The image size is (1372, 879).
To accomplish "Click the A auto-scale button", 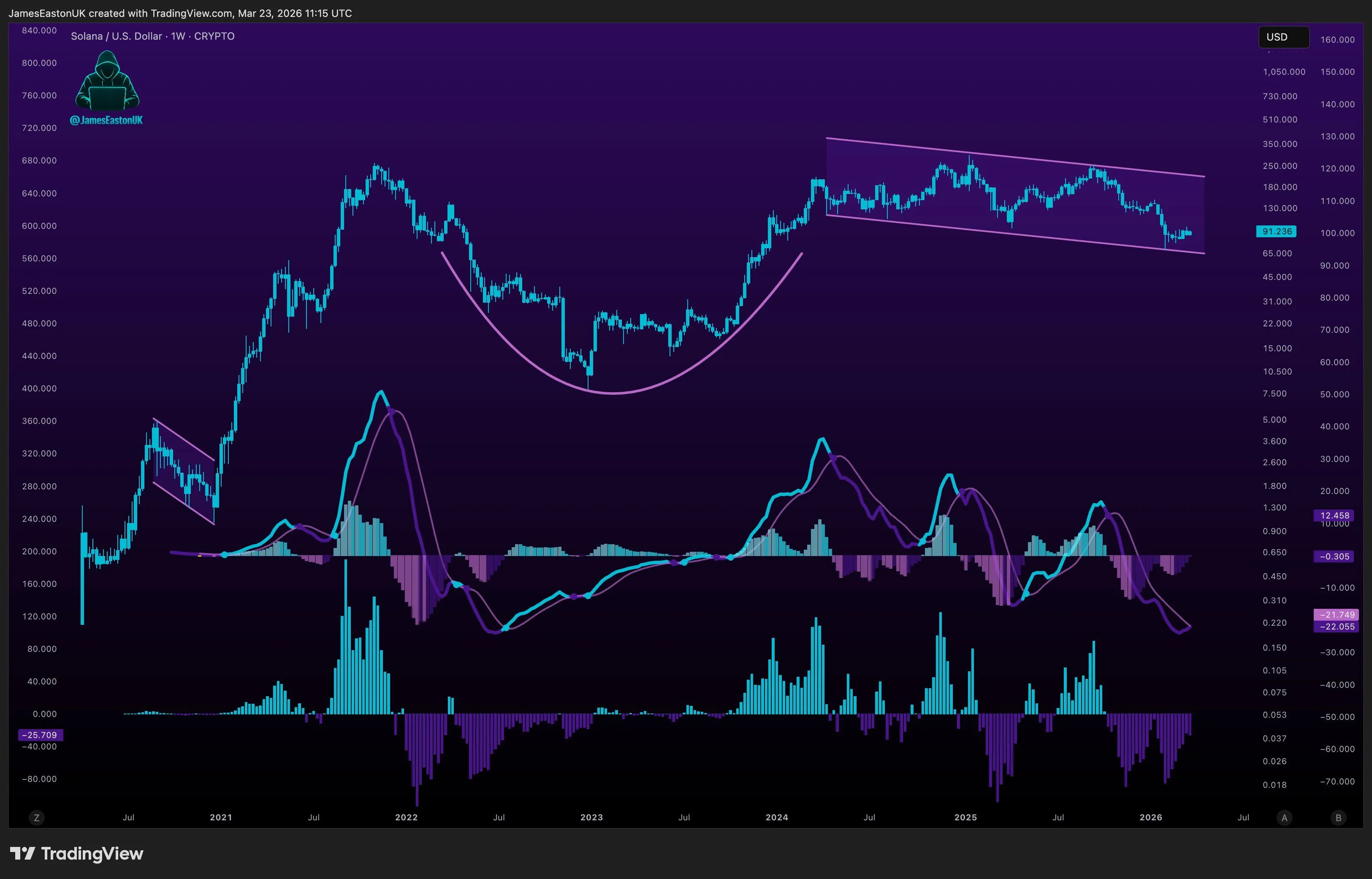I will coord(1284,818).
